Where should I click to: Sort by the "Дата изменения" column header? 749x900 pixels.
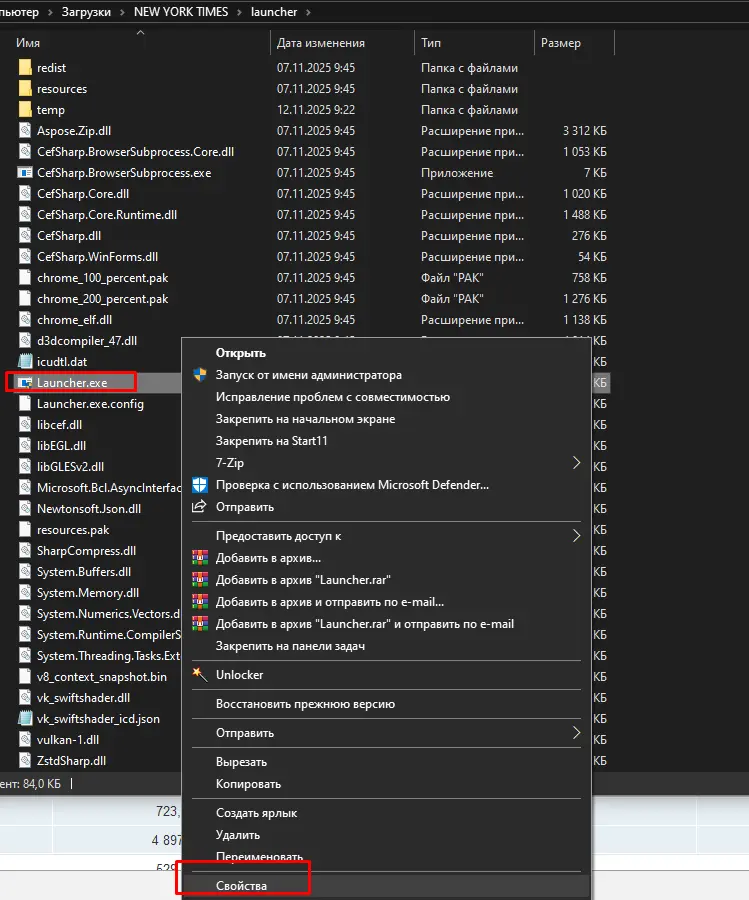[x=321, y=43]
